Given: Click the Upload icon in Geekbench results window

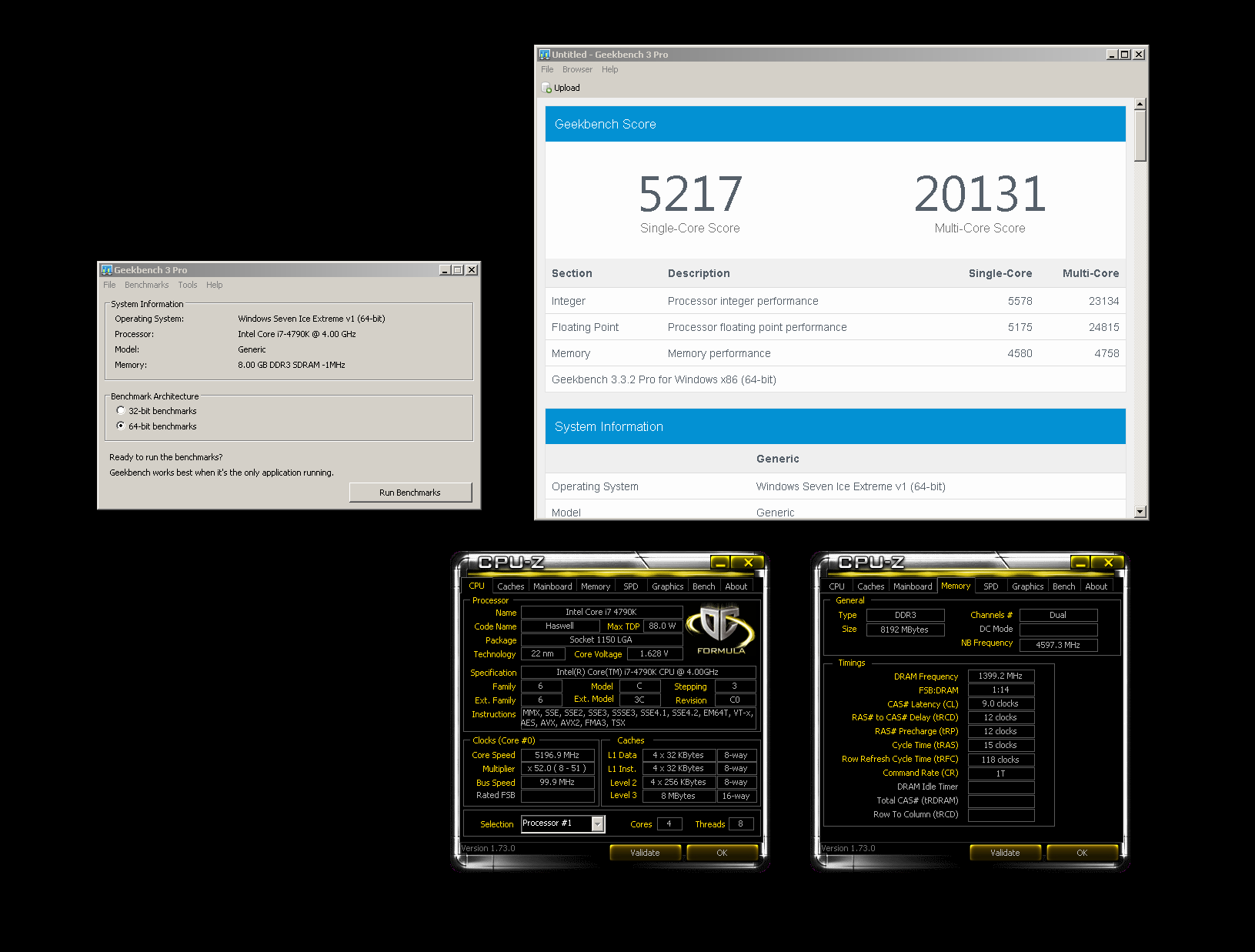Looking at the screenshot, I should pos(547,88).
